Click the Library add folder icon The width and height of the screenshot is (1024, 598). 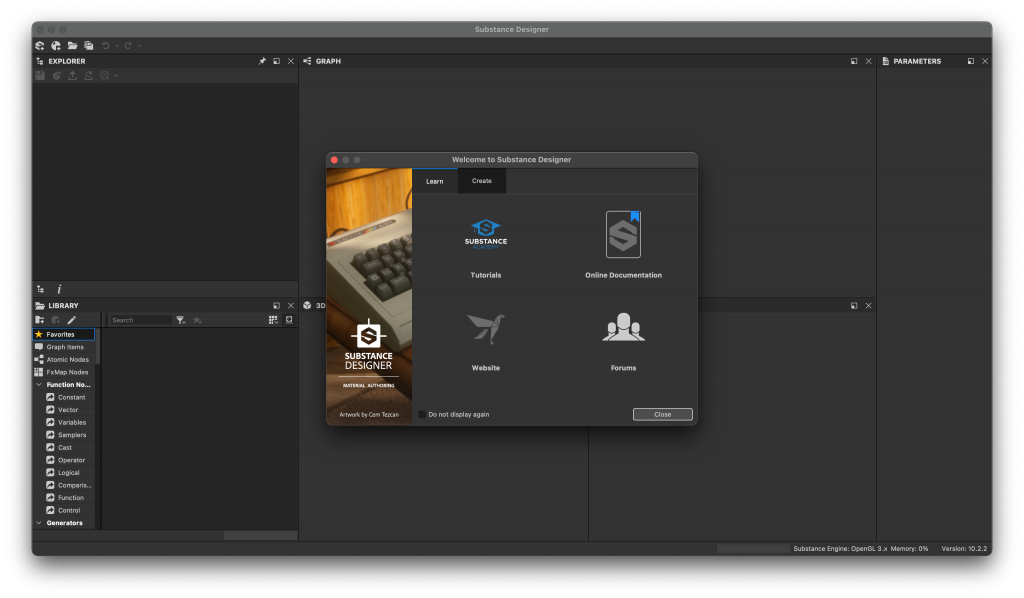[x=40, y=320]
